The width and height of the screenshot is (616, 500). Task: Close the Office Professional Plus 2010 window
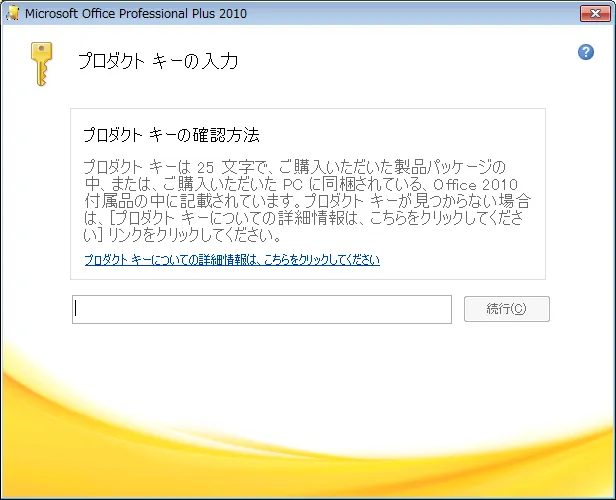coord(595,14)
